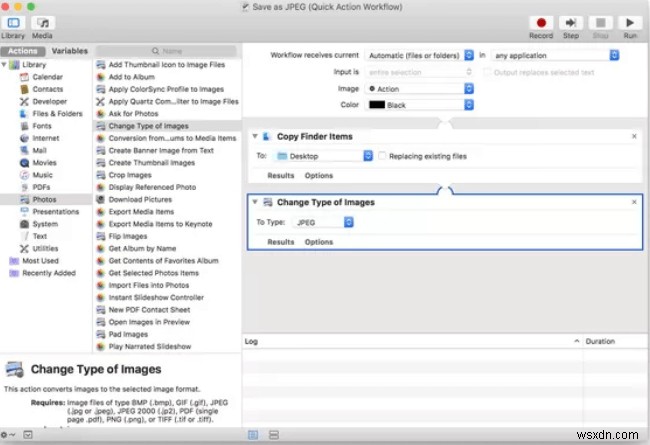Collapse the Copy Finder Items action
650x445 pixels.
[x=255, y=136]
